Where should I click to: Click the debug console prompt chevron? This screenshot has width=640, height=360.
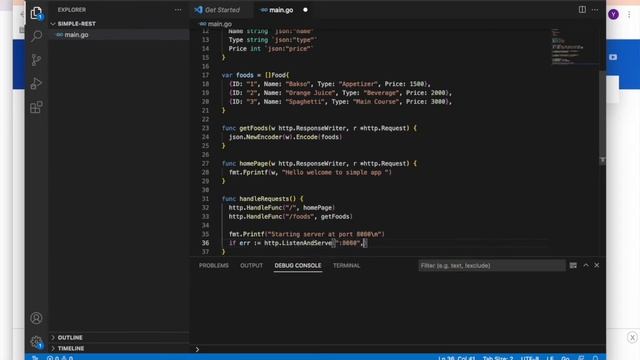tap(197, 349)
